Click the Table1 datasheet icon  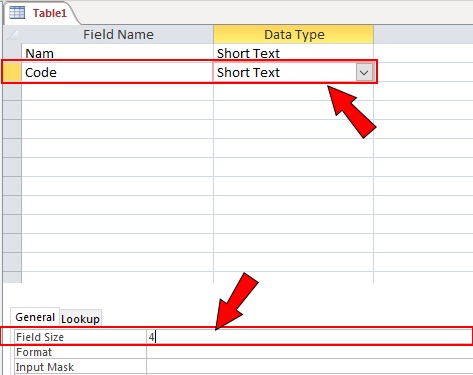click(17, 13)
